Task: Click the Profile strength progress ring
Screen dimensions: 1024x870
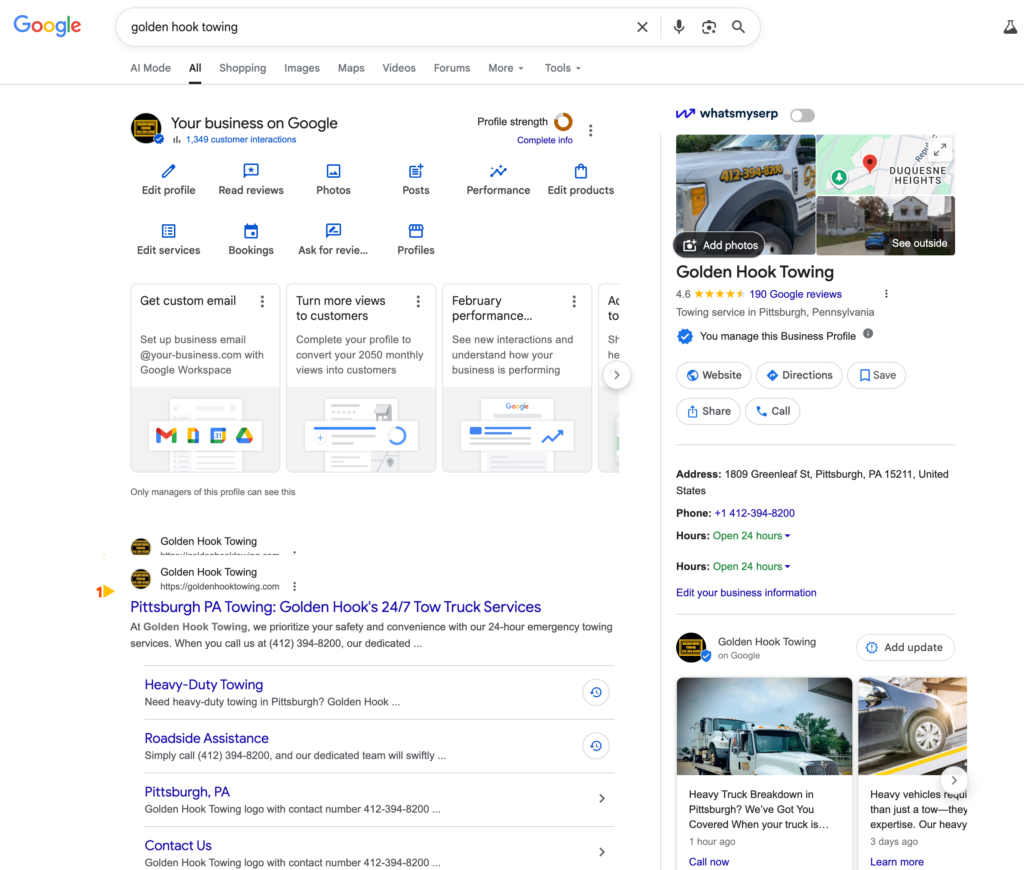Action: [563, 122]
